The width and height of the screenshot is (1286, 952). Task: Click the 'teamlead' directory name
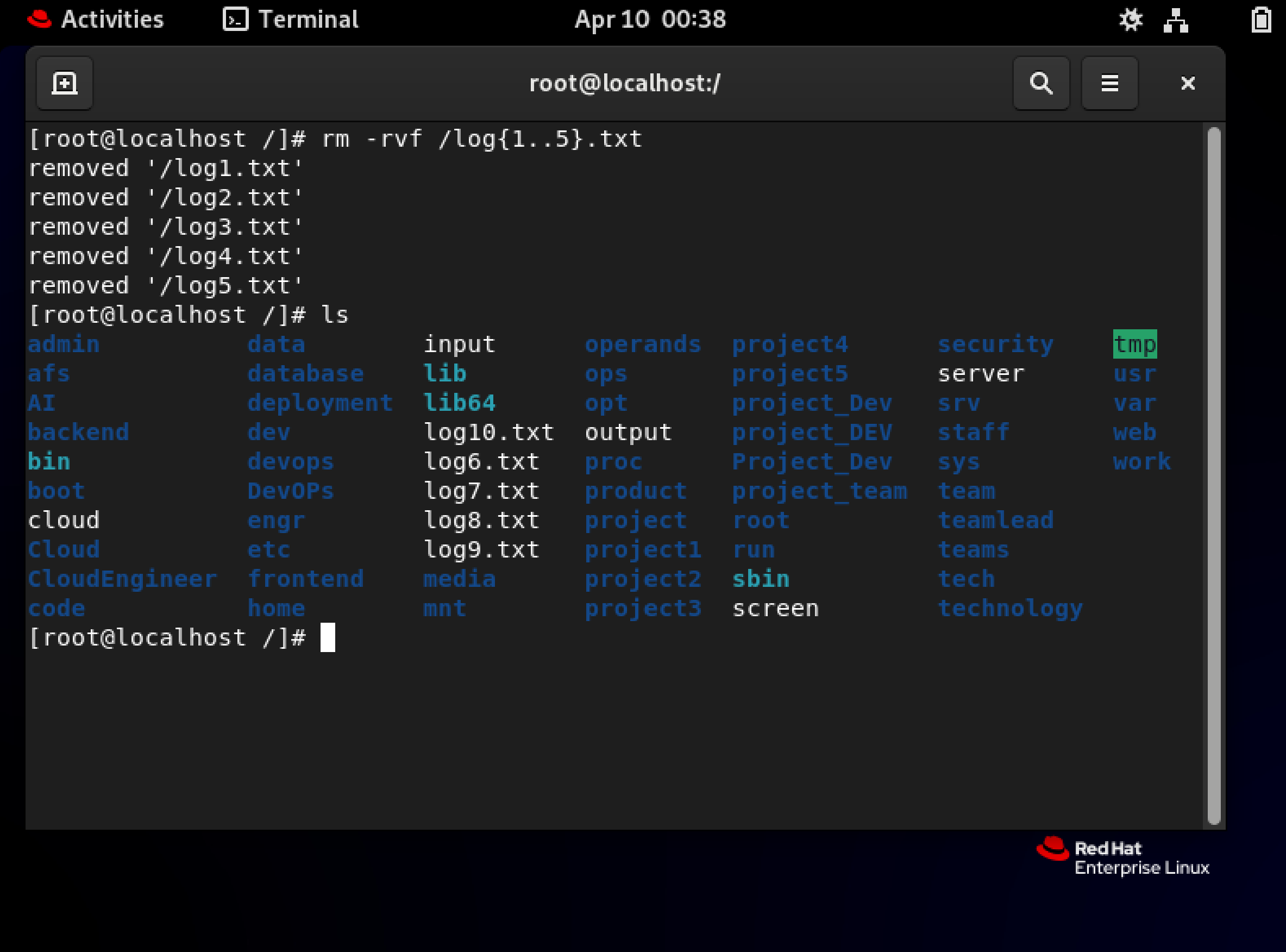(x=995, y=521)
